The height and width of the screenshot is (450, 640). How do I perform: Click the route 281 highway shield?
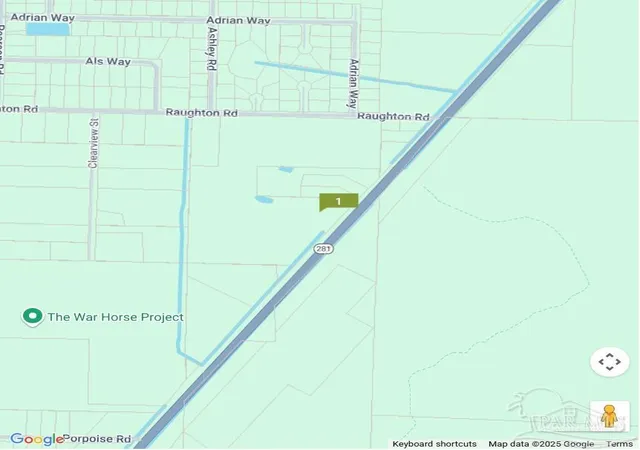pos(323,248)
